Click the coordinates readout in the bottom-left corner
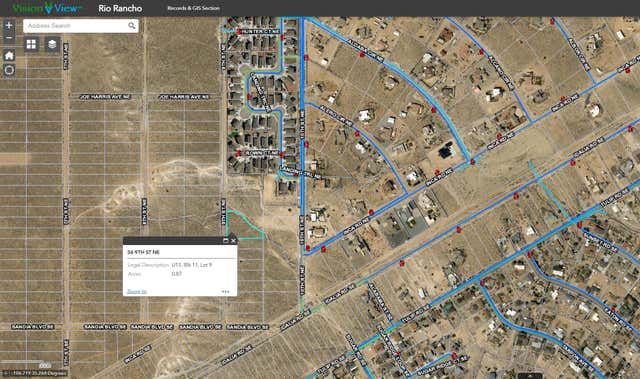Viewport: 640px width, 379px height. click(x=36, y=373)
